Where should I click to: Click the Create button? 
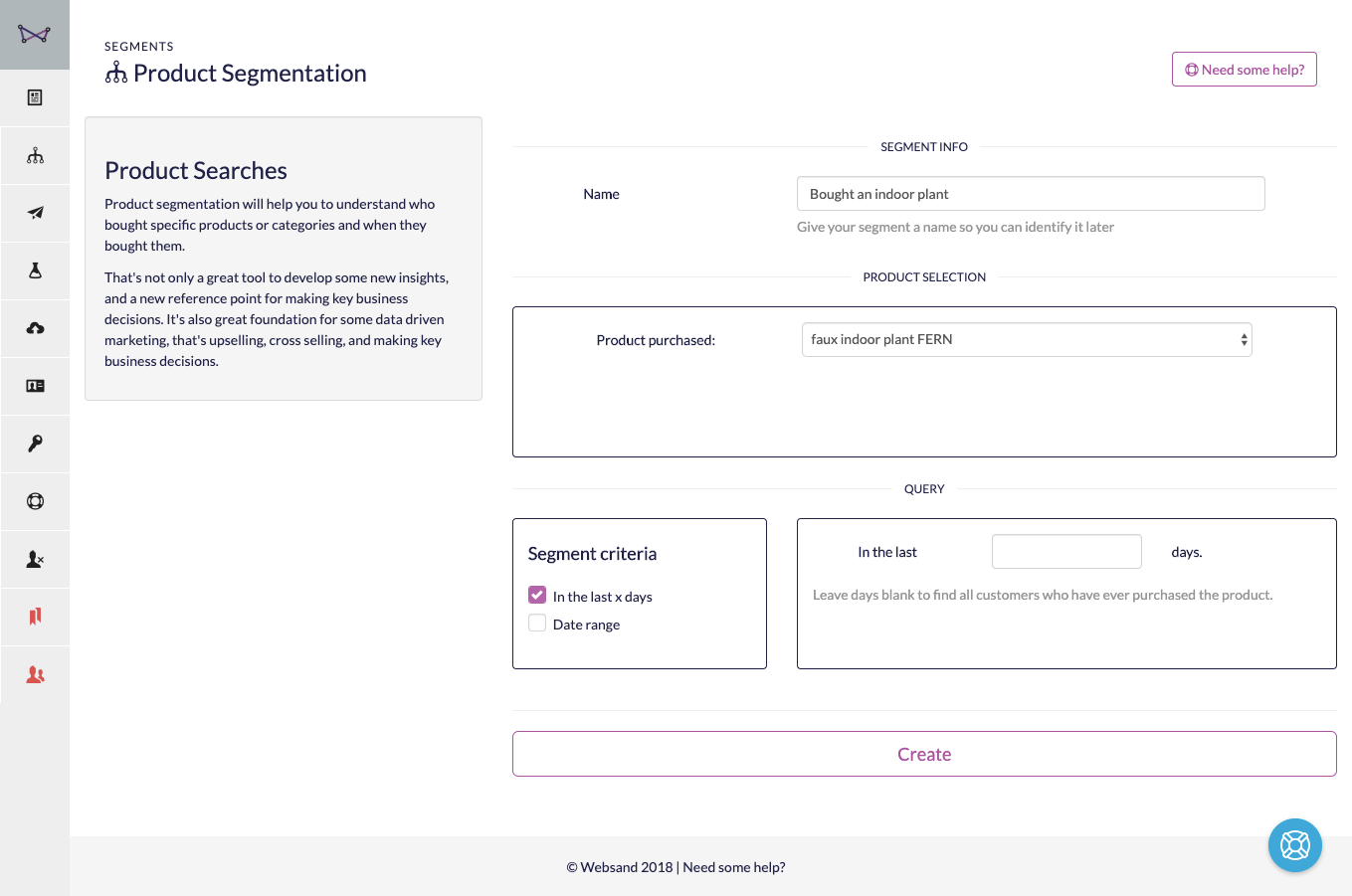click(x=924, y=754)
